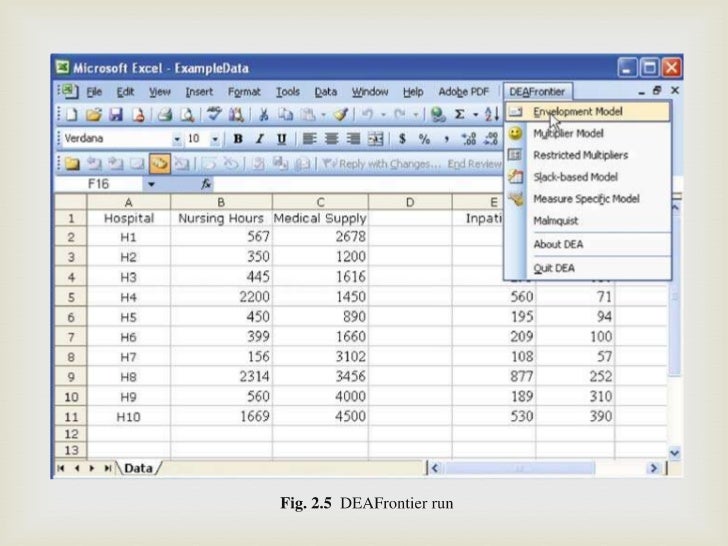
Task: Click the Undo arrow icon
Action: tap(367, 114)
